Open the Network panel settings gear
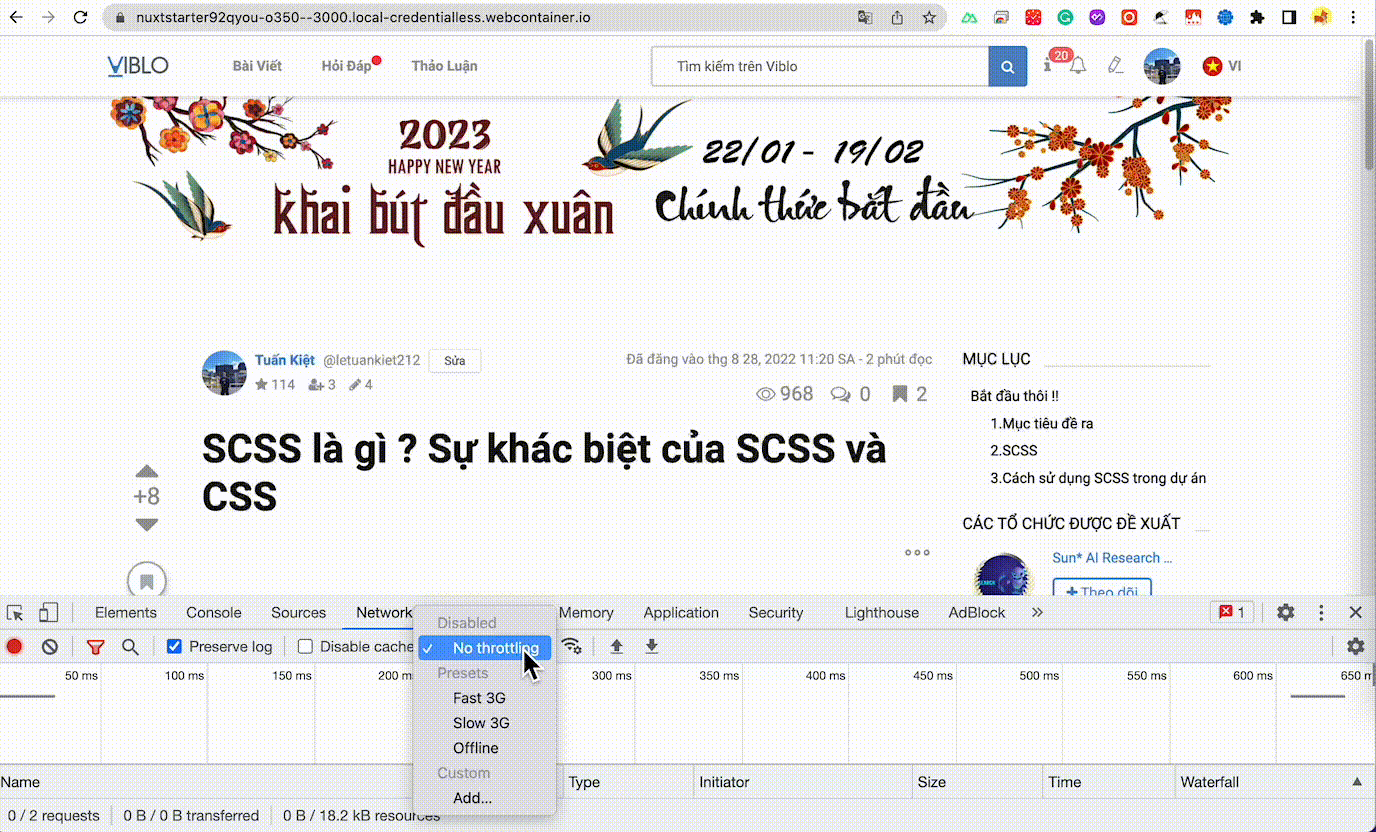1376x832 pixels. [x=1355, y=647]
